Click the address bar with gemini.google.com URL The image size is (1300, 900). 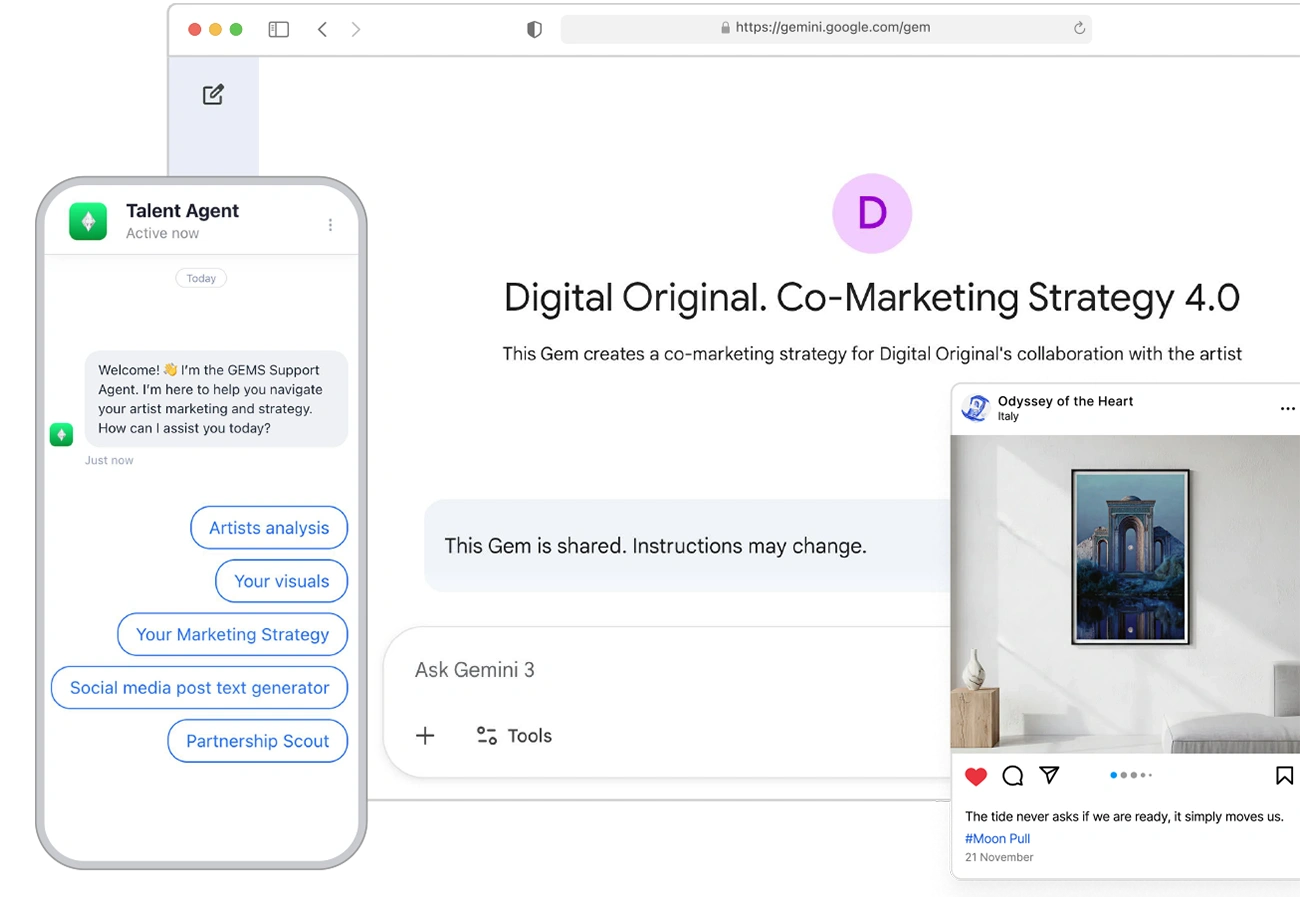tap(826, 28)
